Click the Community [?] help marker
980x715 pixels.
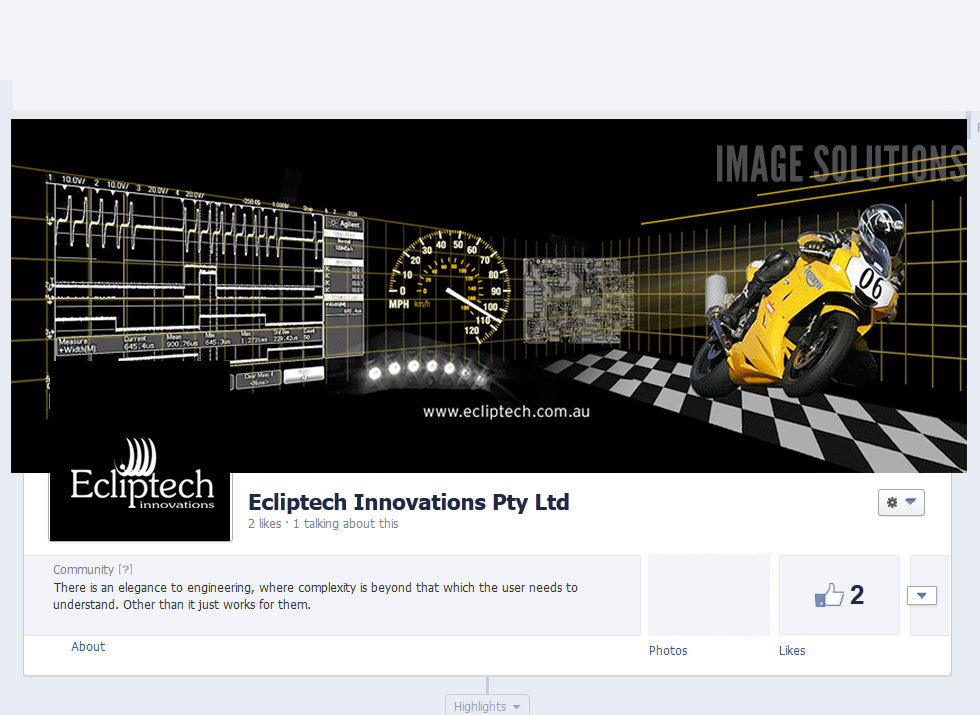tap(126, 569)
